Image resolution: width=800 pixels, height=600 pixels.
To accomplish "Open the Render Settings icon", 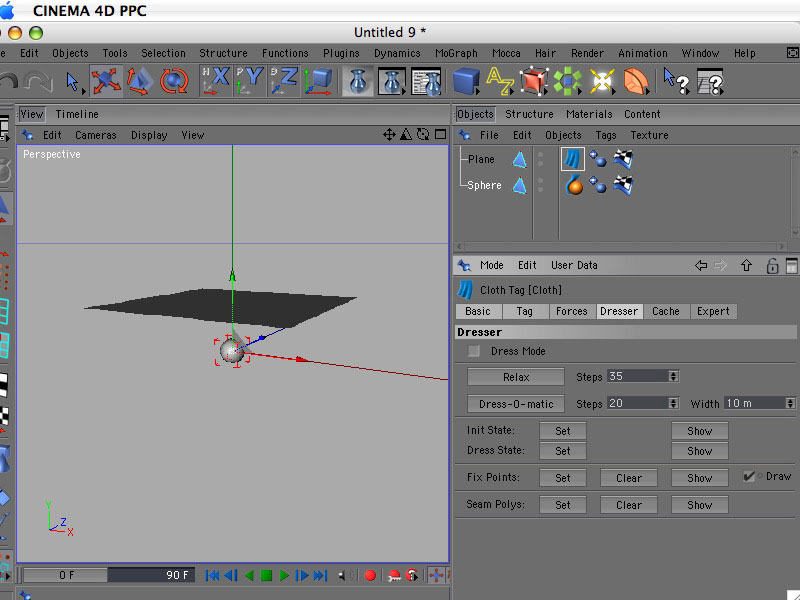I will click(426, 81).
